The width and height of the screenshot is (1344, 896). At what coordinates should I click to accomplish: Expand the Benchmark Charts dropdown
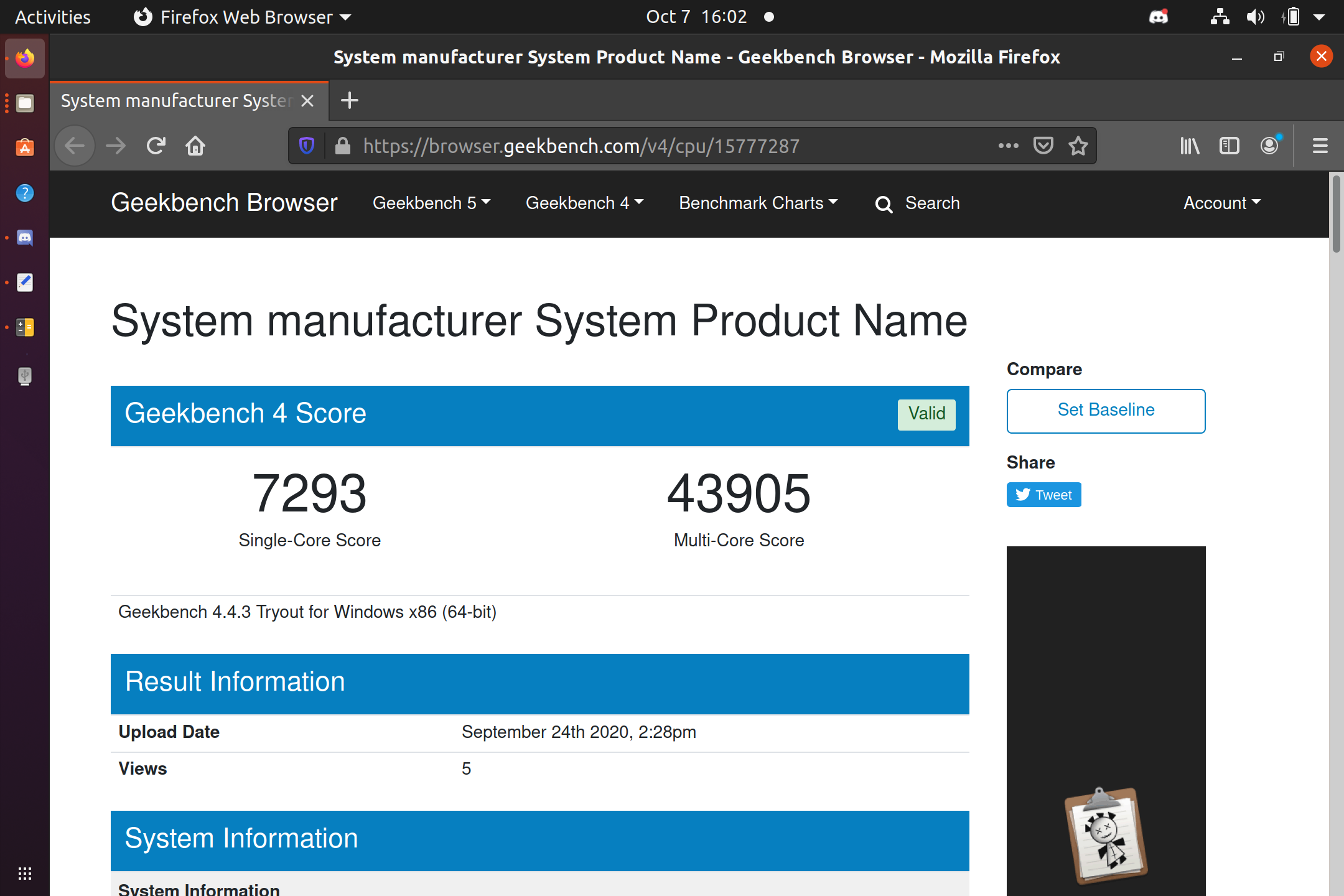pyautogui.click(x=758, y=203)
